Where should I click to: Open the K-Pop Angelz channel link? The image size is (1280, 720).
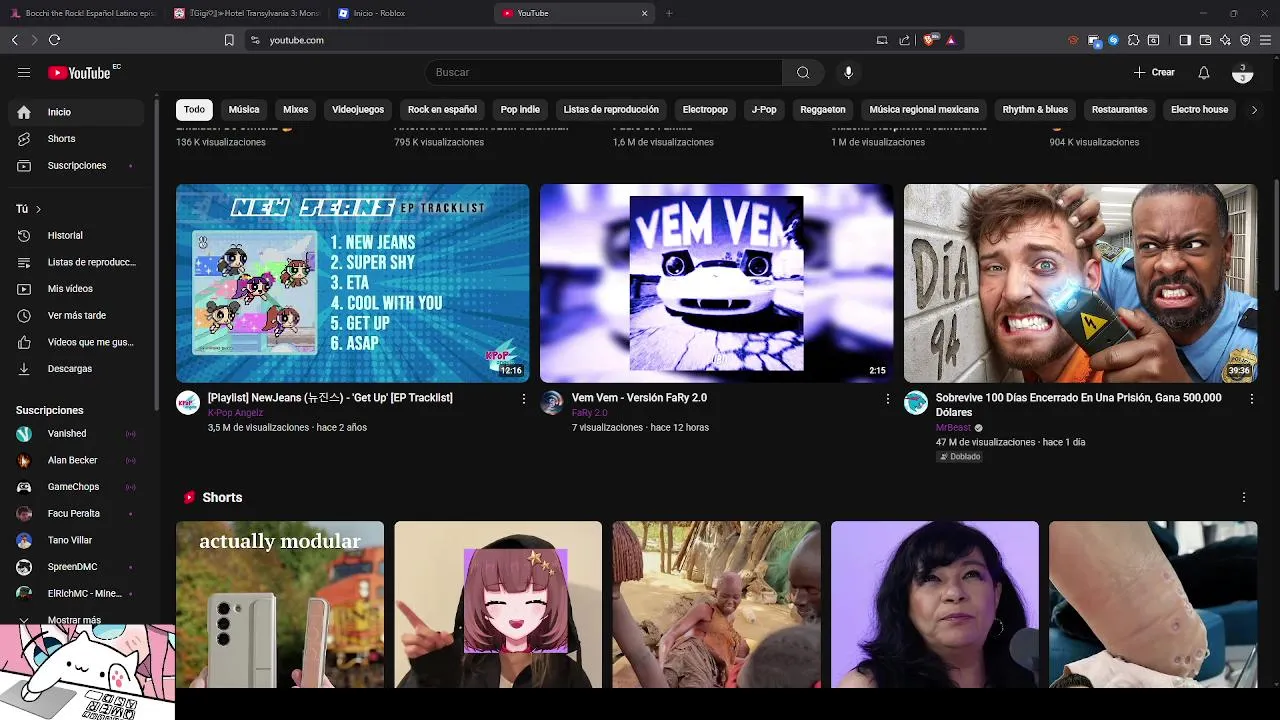(235, 413)
